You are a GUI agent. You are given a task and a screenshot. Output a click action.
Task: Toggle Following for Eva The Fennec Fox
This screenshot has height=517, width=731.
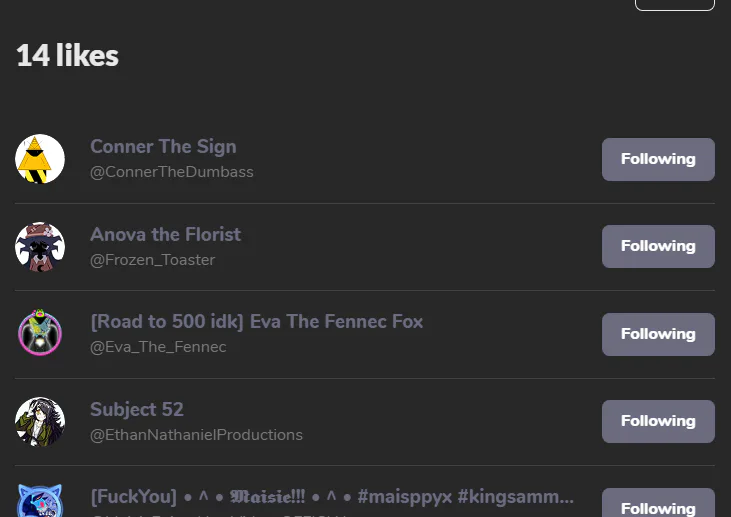point(658,334)
